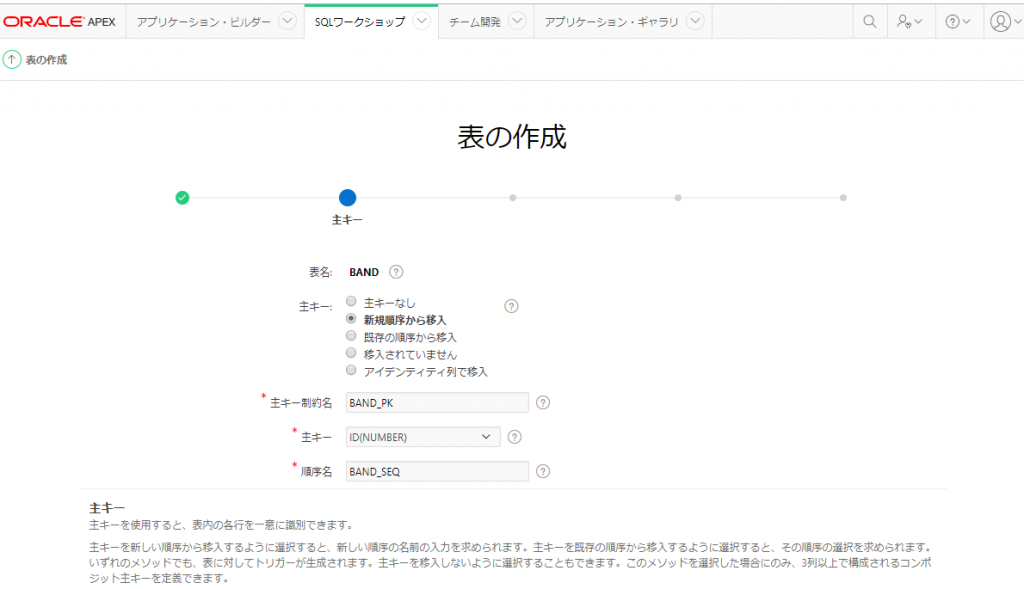Expand チーム開発 dropdown arrow
1024x589 pixels.
[517, 21]
